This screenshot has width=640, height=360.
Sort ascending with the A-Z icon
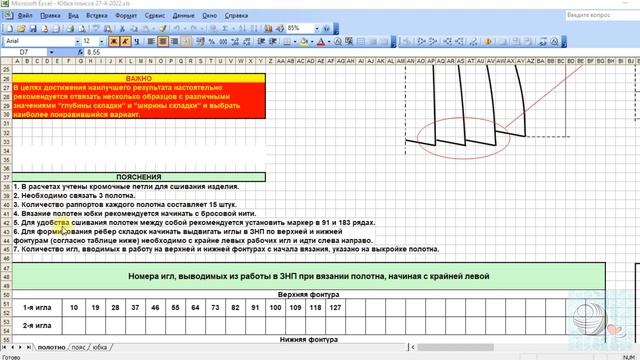point(242,29)
